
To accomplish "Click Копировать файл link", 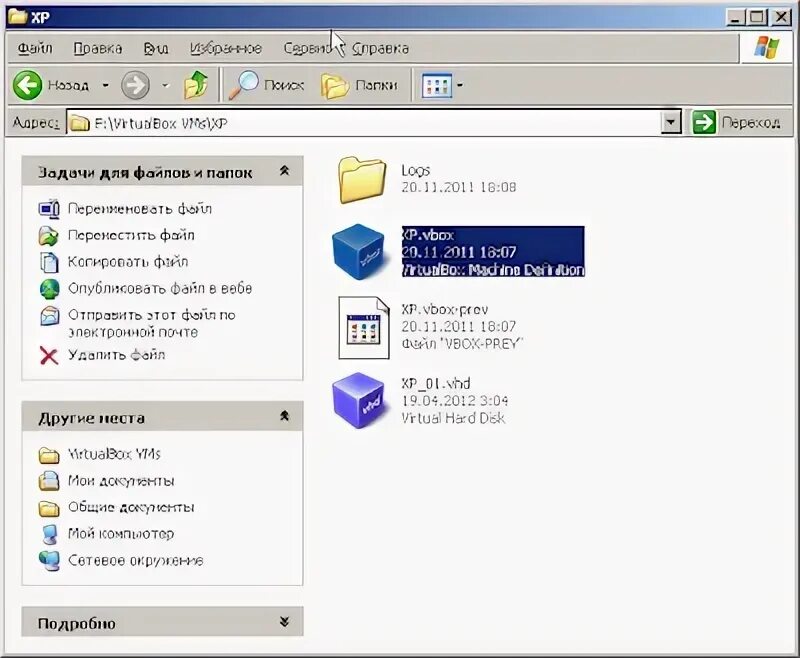I will 128,262.
